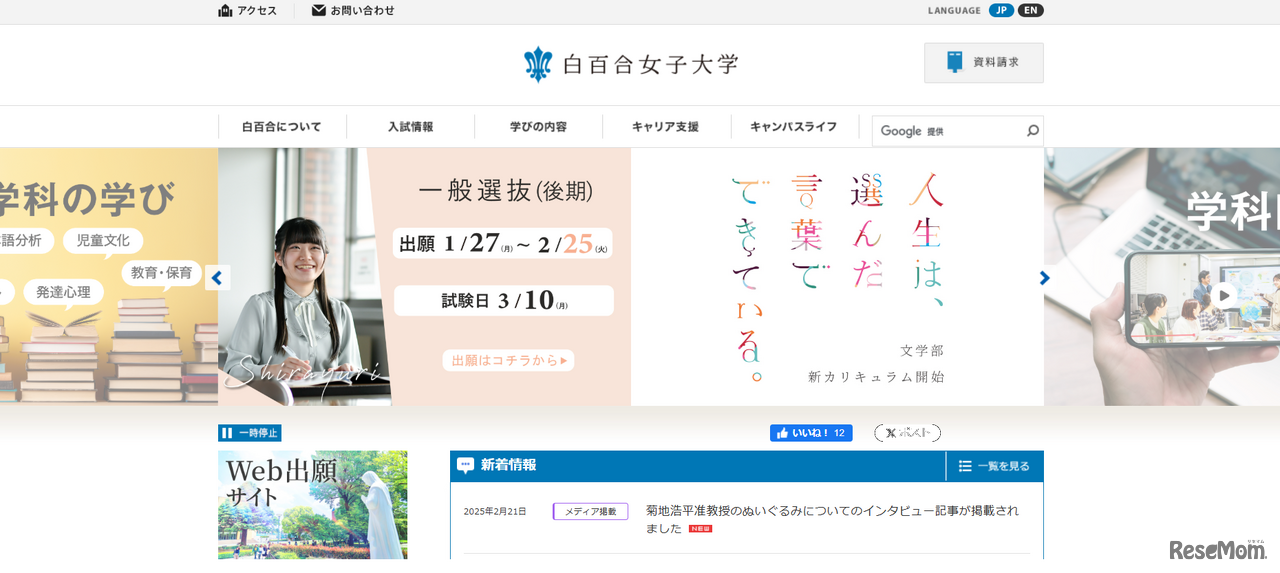Open the Web出願サイト thumbnail
This screenshot has width=1280, height=573.
pos(312,504)
